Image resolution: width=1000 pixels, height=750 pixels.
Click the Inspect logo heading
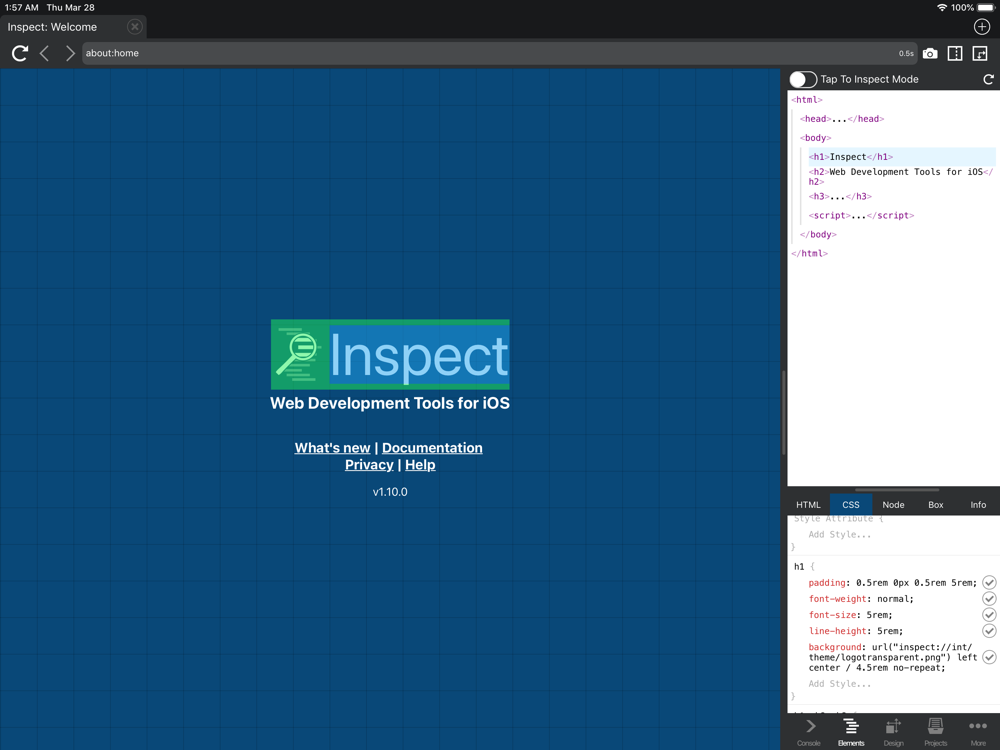(390, 355)
